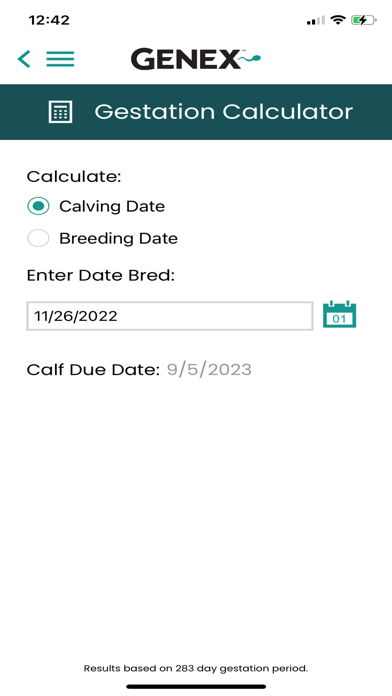
Task: Open the hamburger menu
Action: [x=60, y=59]
